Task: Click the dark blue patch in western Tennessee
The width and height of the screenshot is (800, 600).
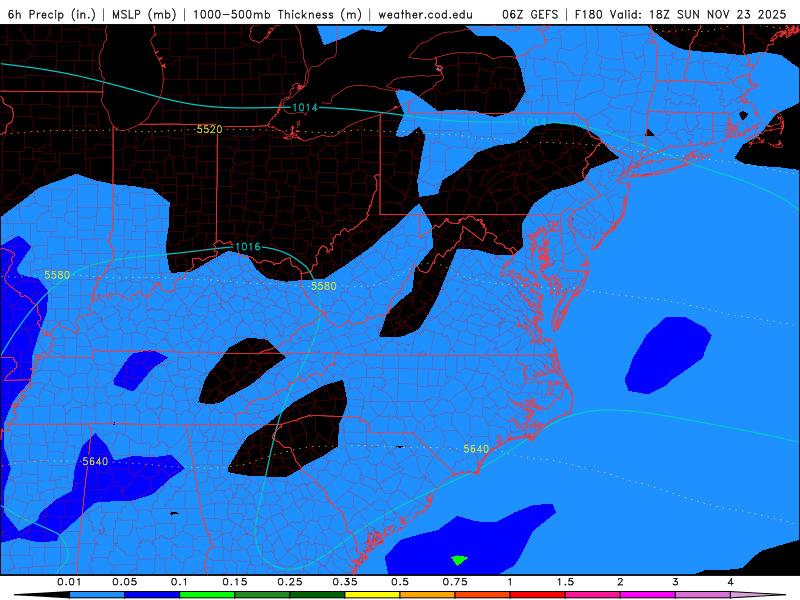Action: (139, 370)
